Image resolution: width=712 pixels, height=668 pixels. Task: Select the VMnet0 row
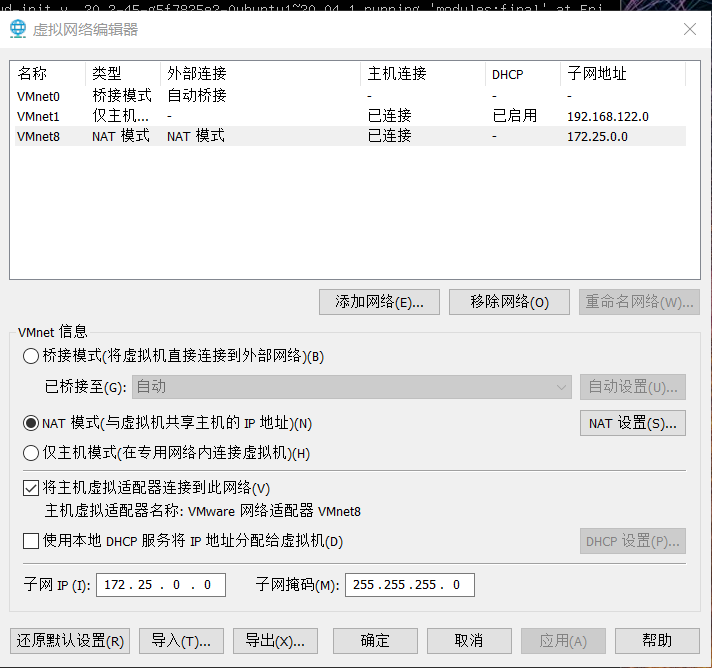click(350, 96)
